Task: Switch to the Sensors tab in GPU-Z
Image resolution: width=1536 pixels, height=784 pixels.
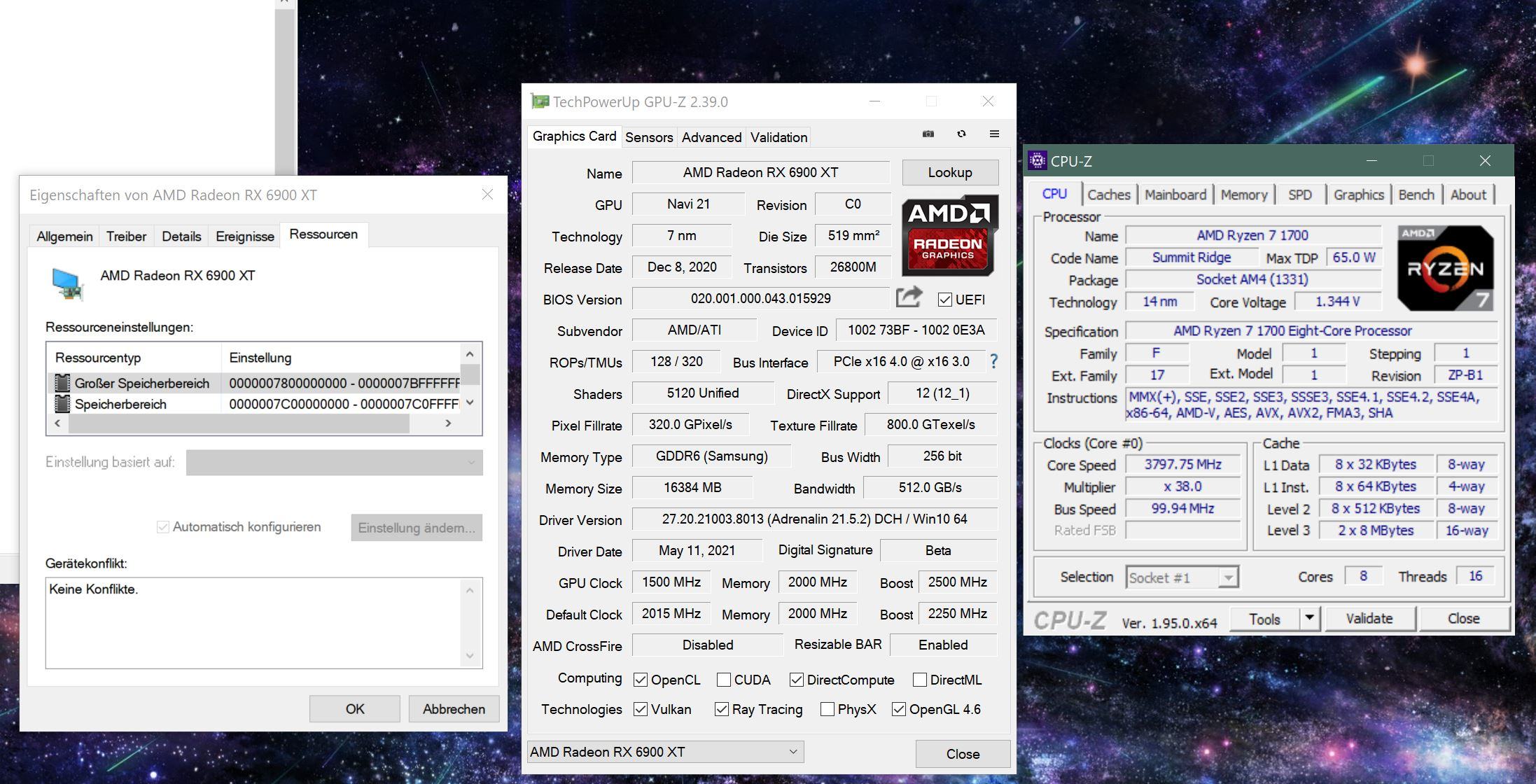Action: [649, 137]
